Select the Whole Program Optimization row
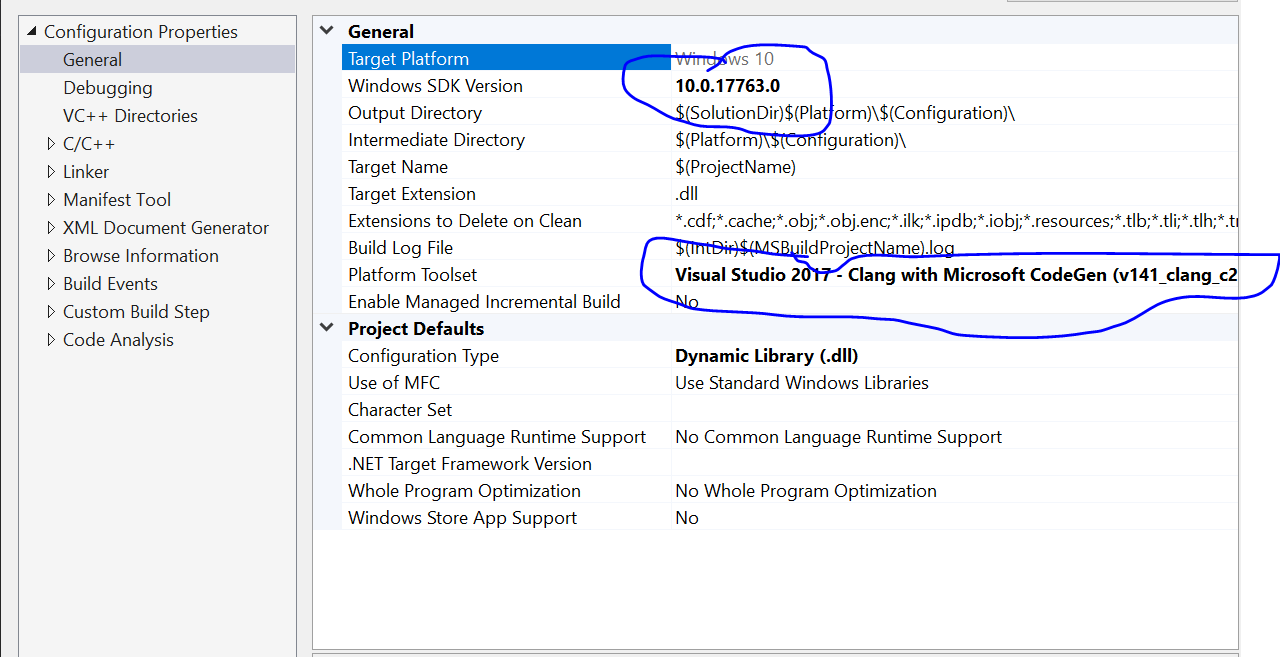Viewport: 1280px width, 657px height. click(464, 491)
